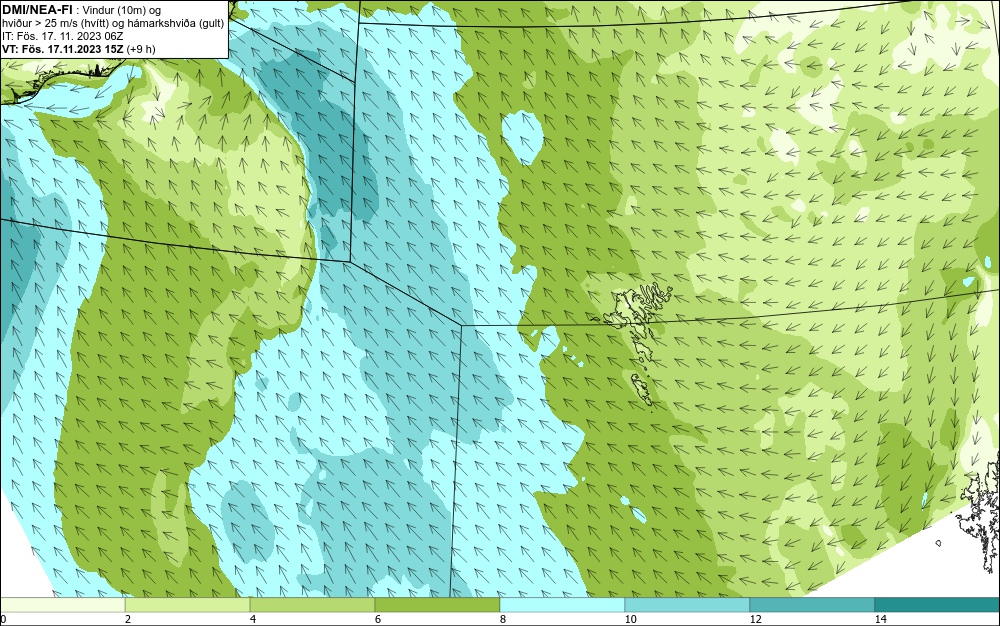
Task: Click the 12–14 m/s teal legend color
Action: 812,604
